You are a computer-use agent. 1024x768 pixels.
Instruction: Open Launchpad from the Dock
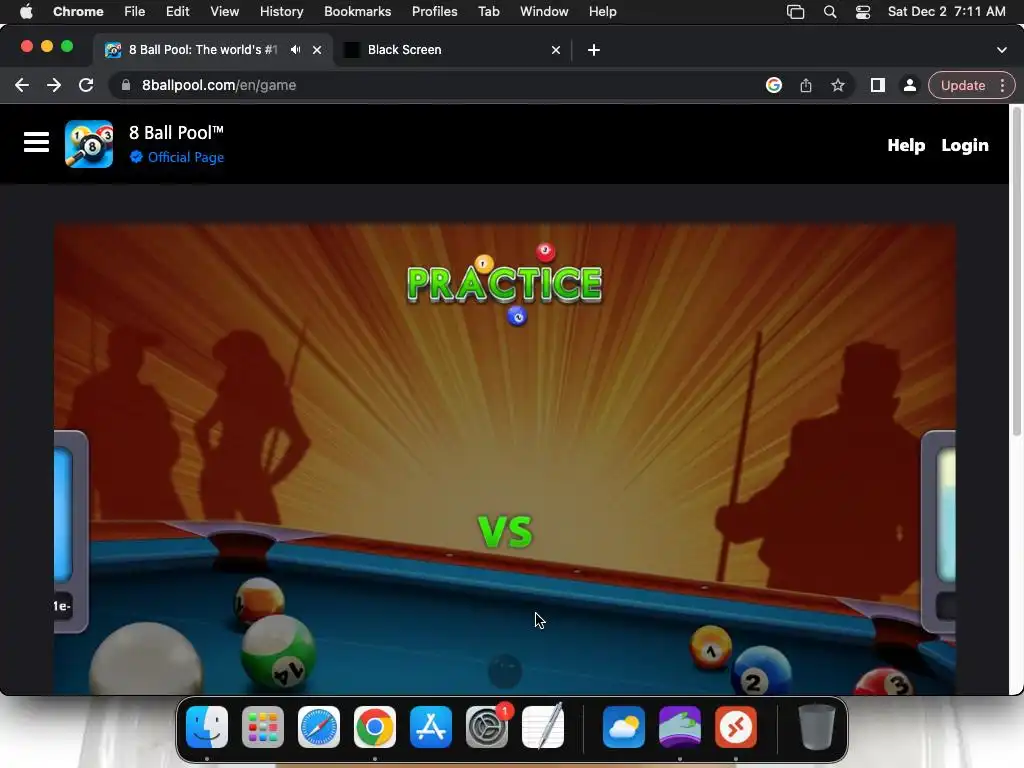(x=263, y=727)
